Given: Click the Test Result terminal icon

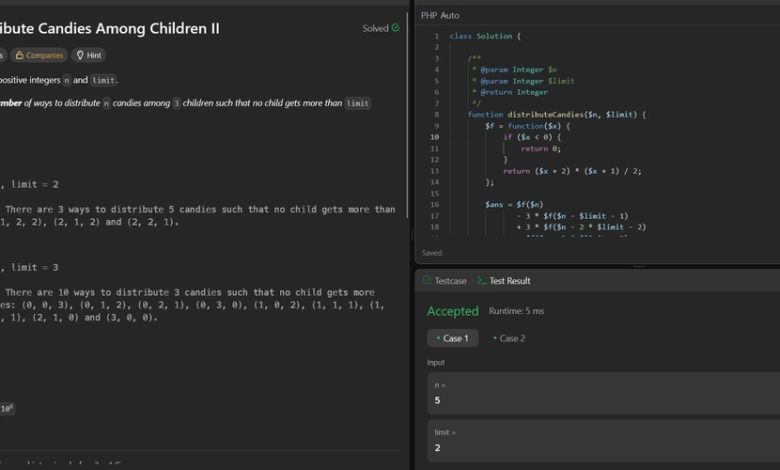Looking at the screenshot, I should 481,281.
